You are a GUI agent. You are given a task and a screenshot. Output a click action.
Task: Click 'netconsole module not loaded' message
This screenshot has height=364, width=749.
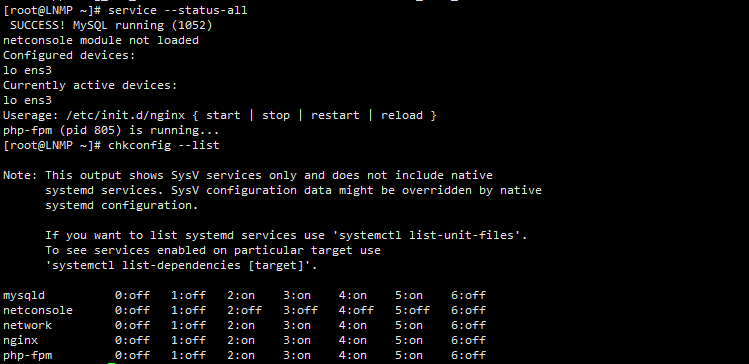[x=101, y=40]
